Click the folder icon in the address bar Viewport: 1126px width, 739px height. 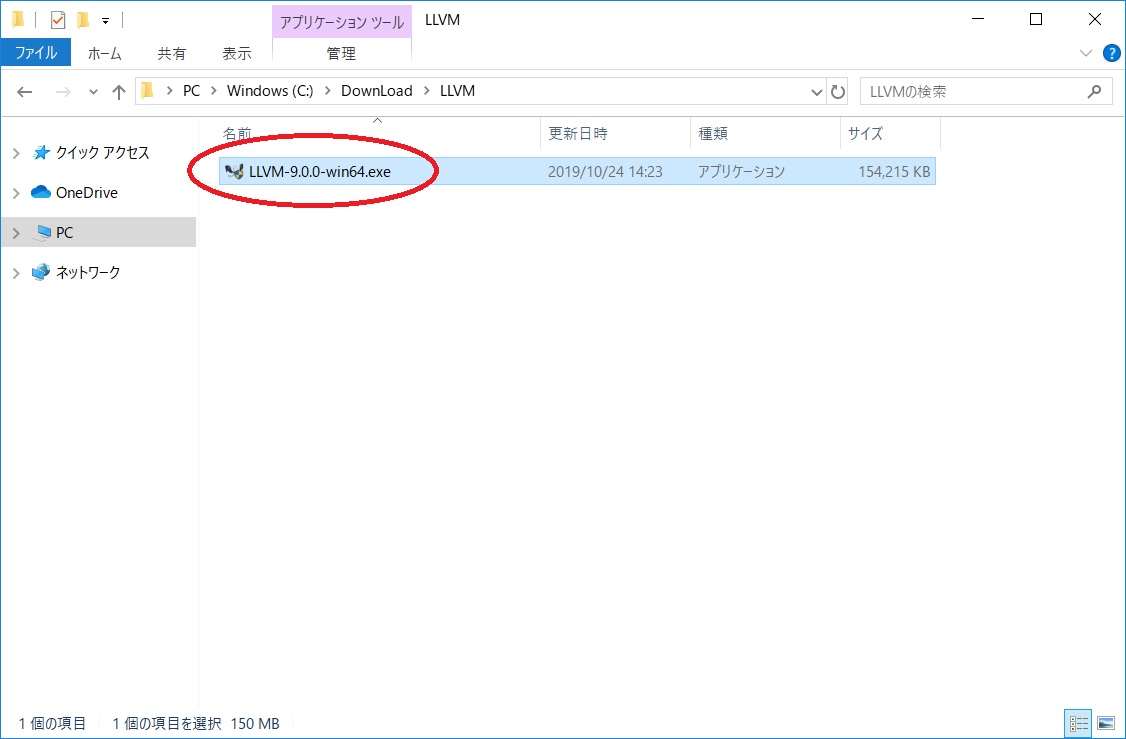point(148,90)
